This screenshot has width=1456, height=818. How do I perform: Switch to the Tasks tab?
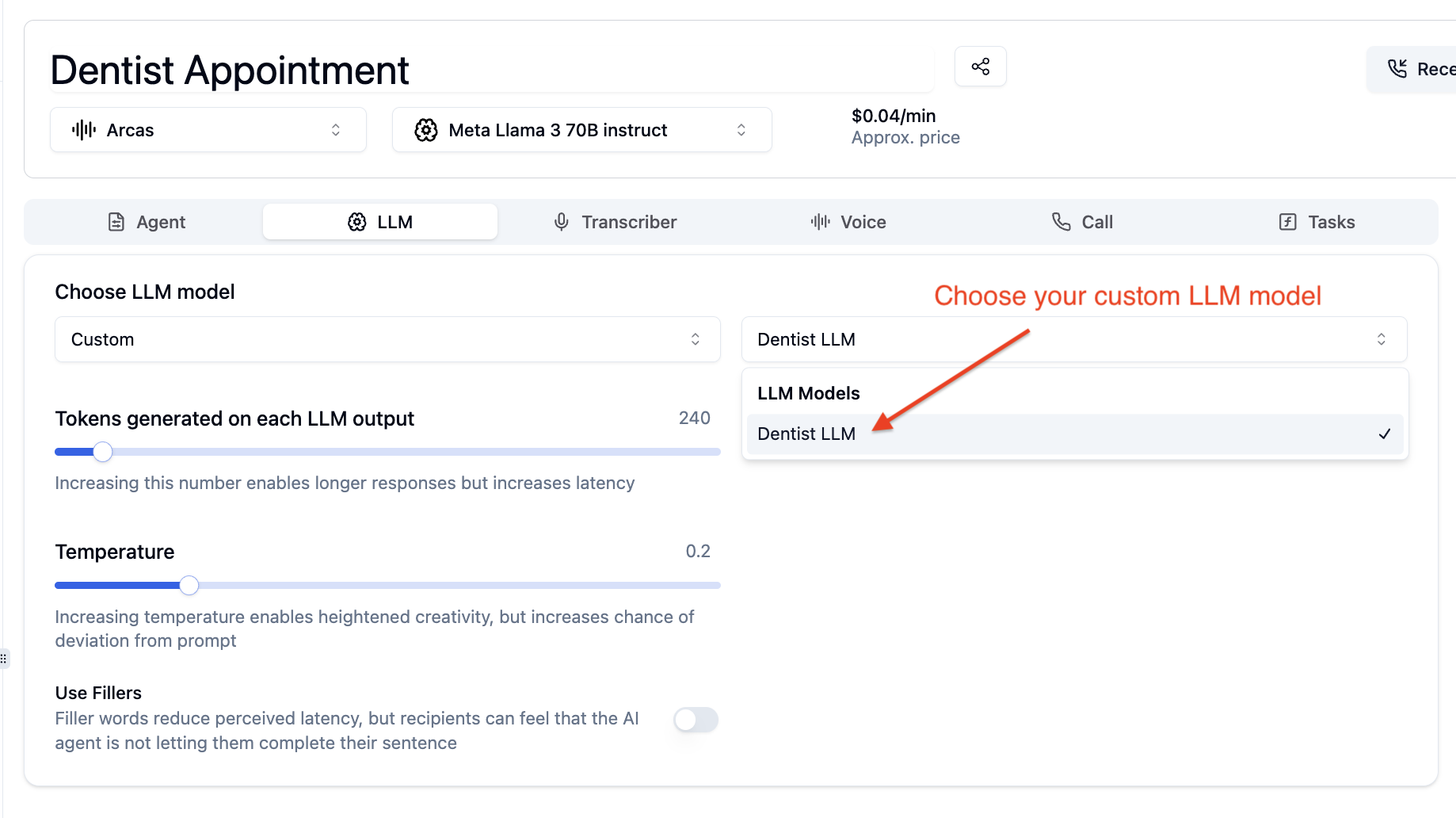(x=1317, y=222)
